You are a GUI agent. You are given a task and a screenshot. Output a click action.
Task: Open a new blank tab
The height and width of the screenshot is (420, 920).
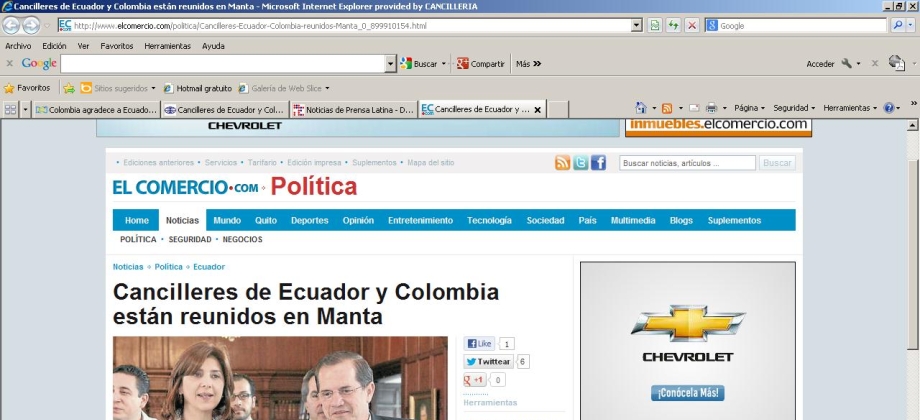(558, 109)
